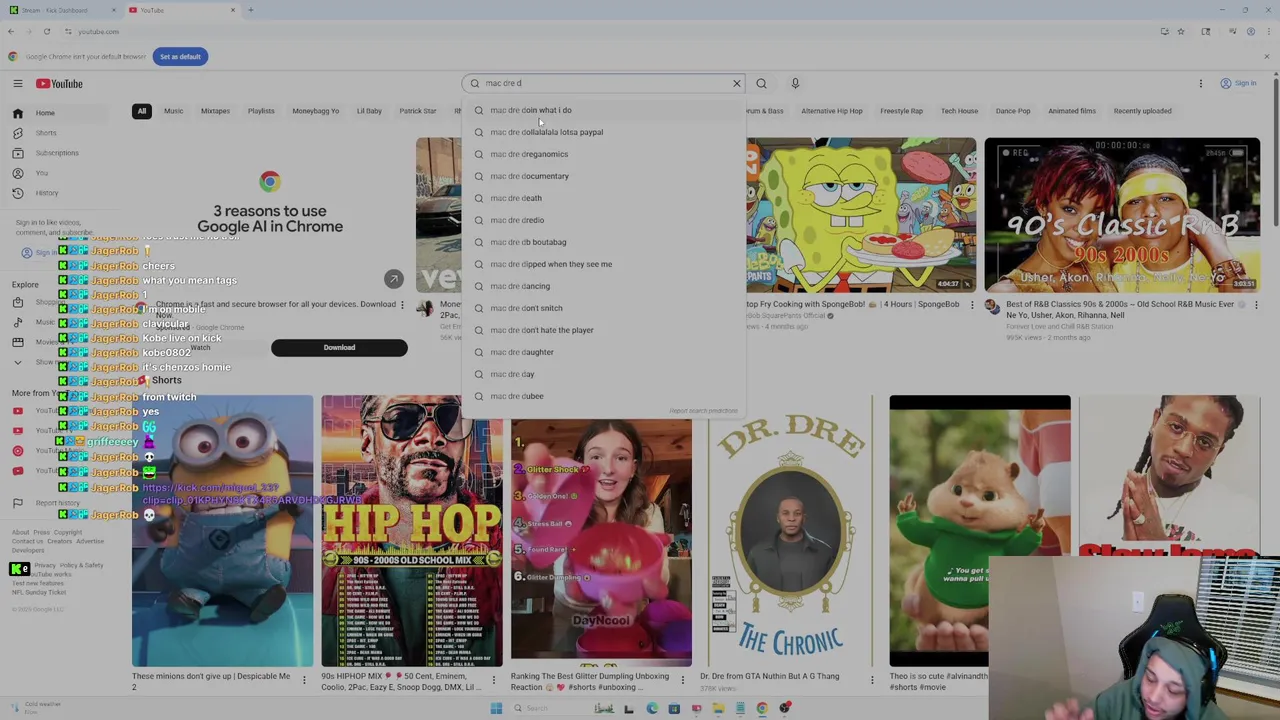1280x720 pixels.
Task: Select suggestion mac dre dancing
Action: point(605,286)
